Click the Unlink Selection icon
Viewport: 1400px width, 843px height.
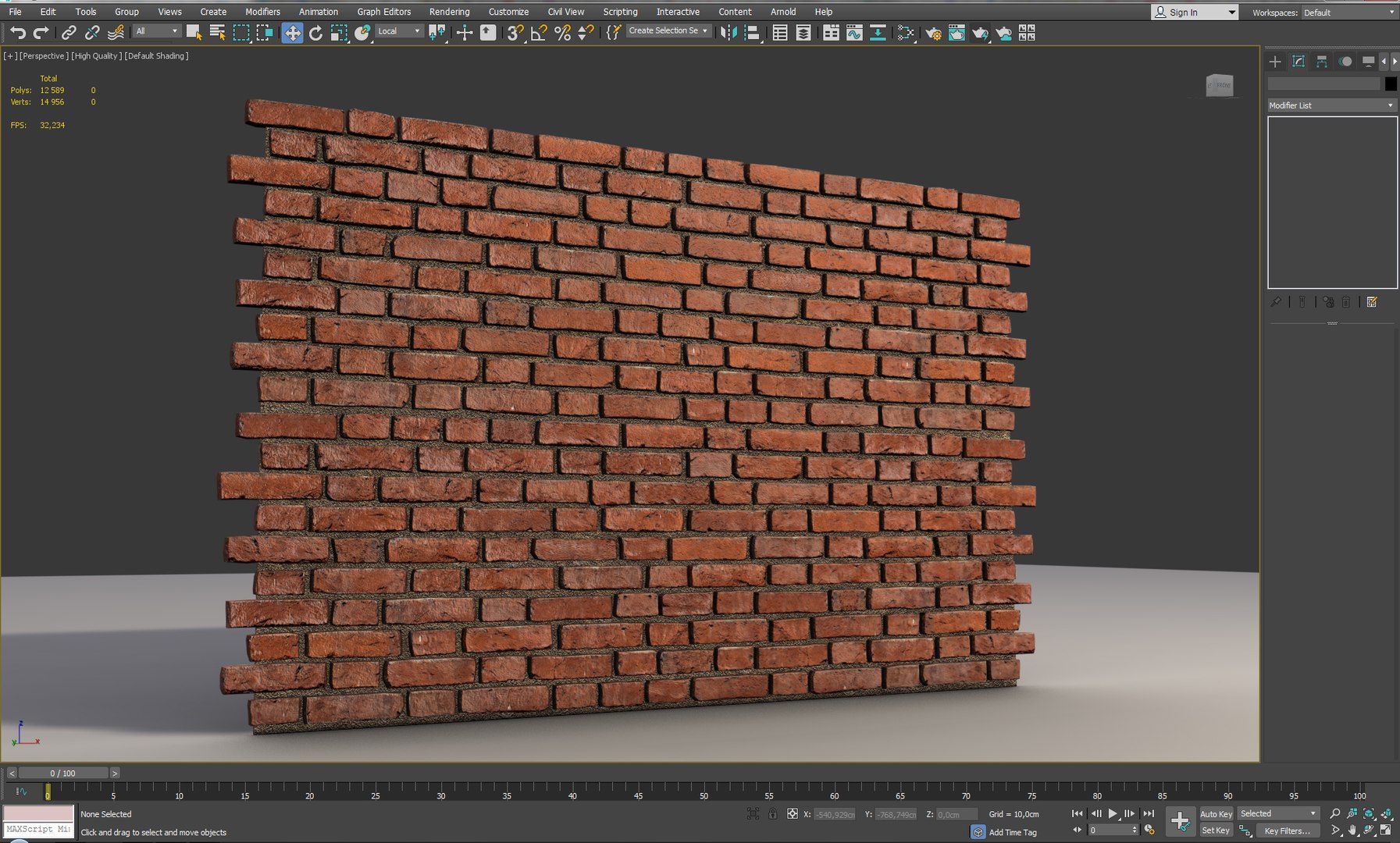point(92,32)
